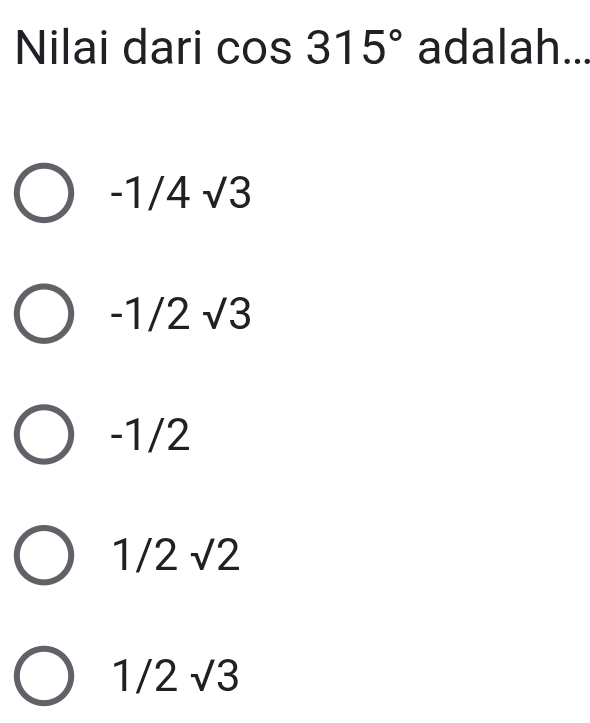Select the -1/2 √3 radio button
This screenshot has width=590, height=723.
tap(44, 314)
